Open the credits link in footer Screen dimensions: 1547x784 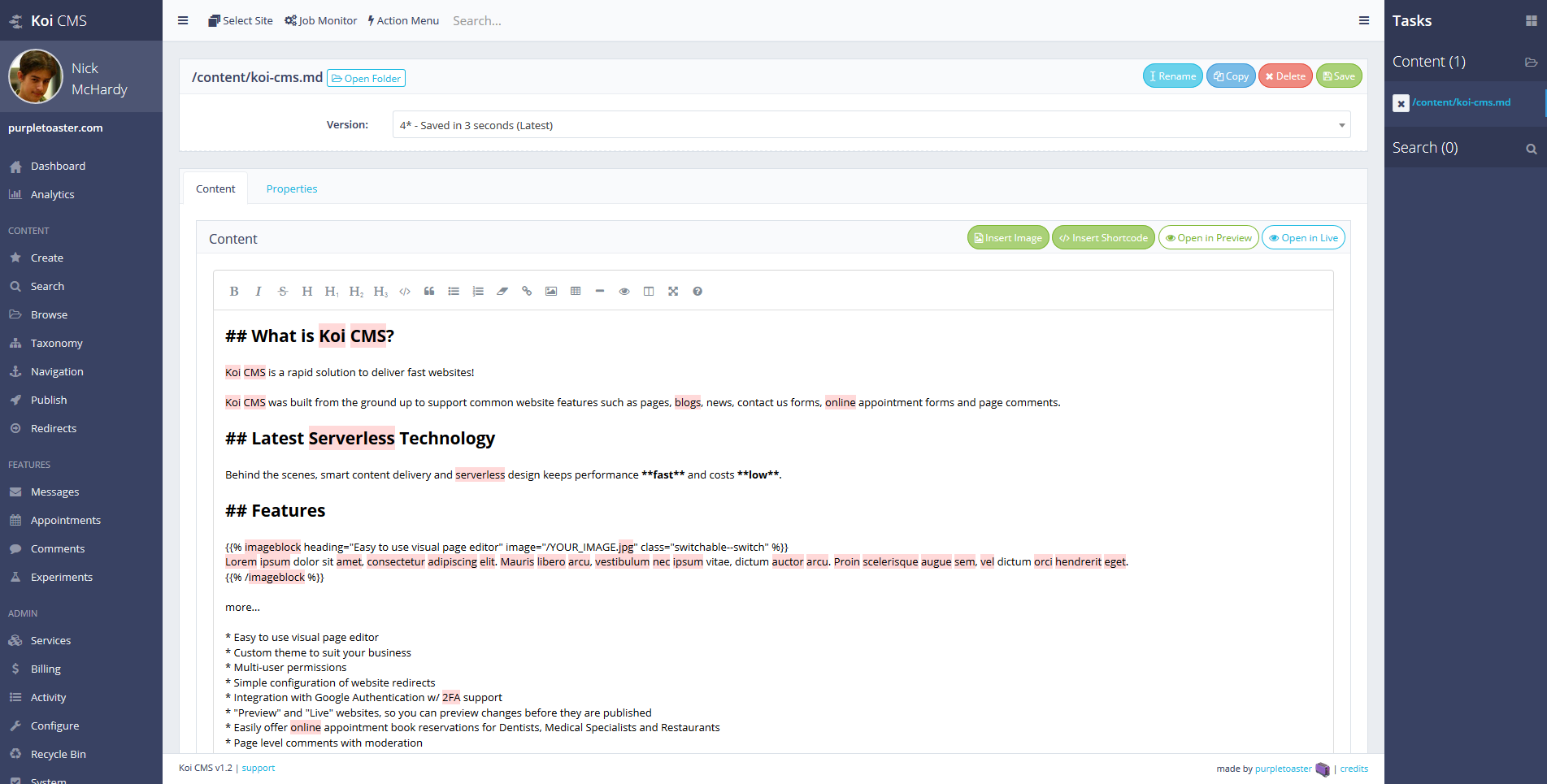[x=1354, y=769]
